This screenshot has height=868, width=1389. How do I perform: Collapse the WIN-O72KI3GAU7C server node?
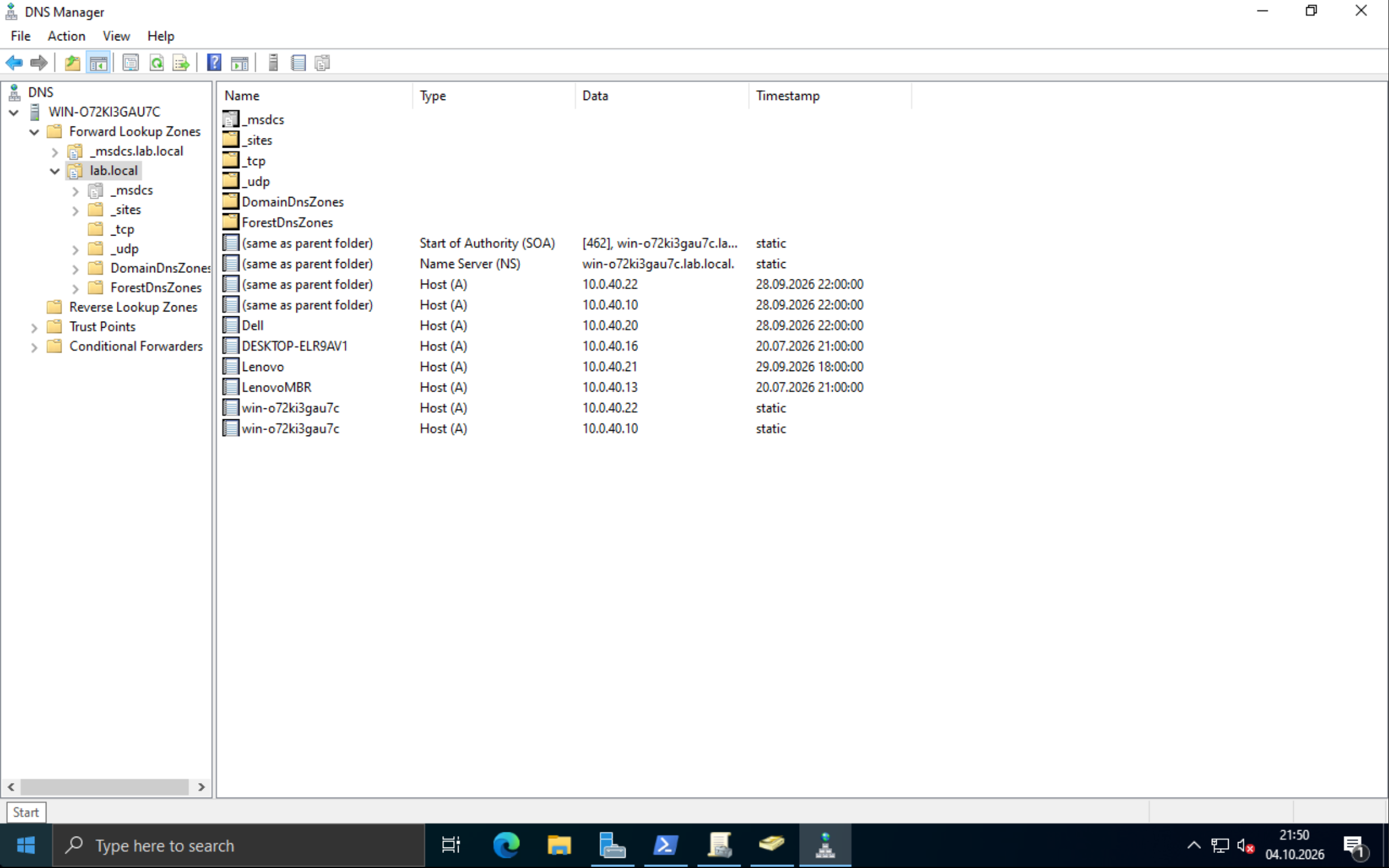14,112
